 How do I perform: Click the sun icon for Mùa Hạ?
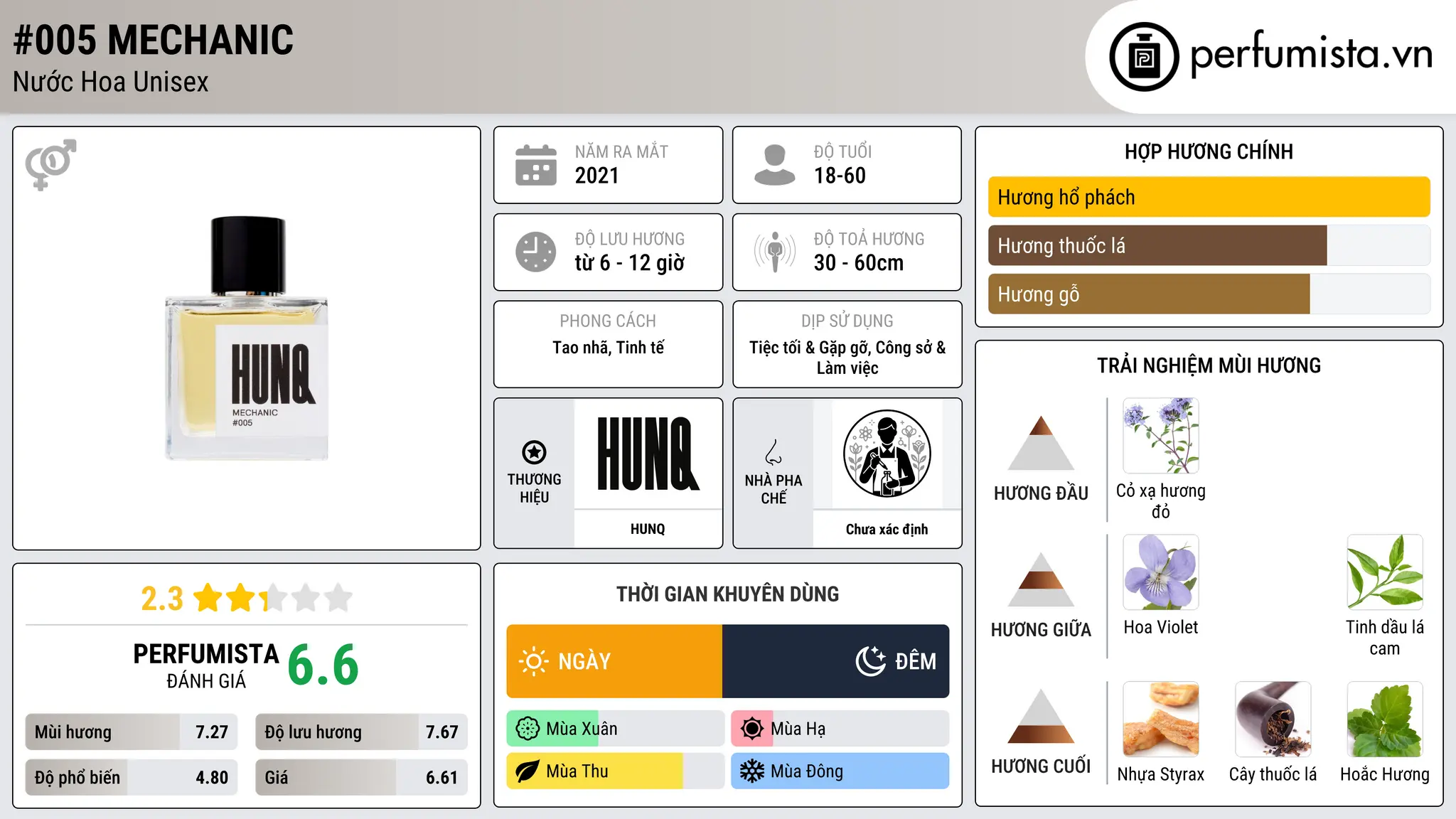(752, 729)
